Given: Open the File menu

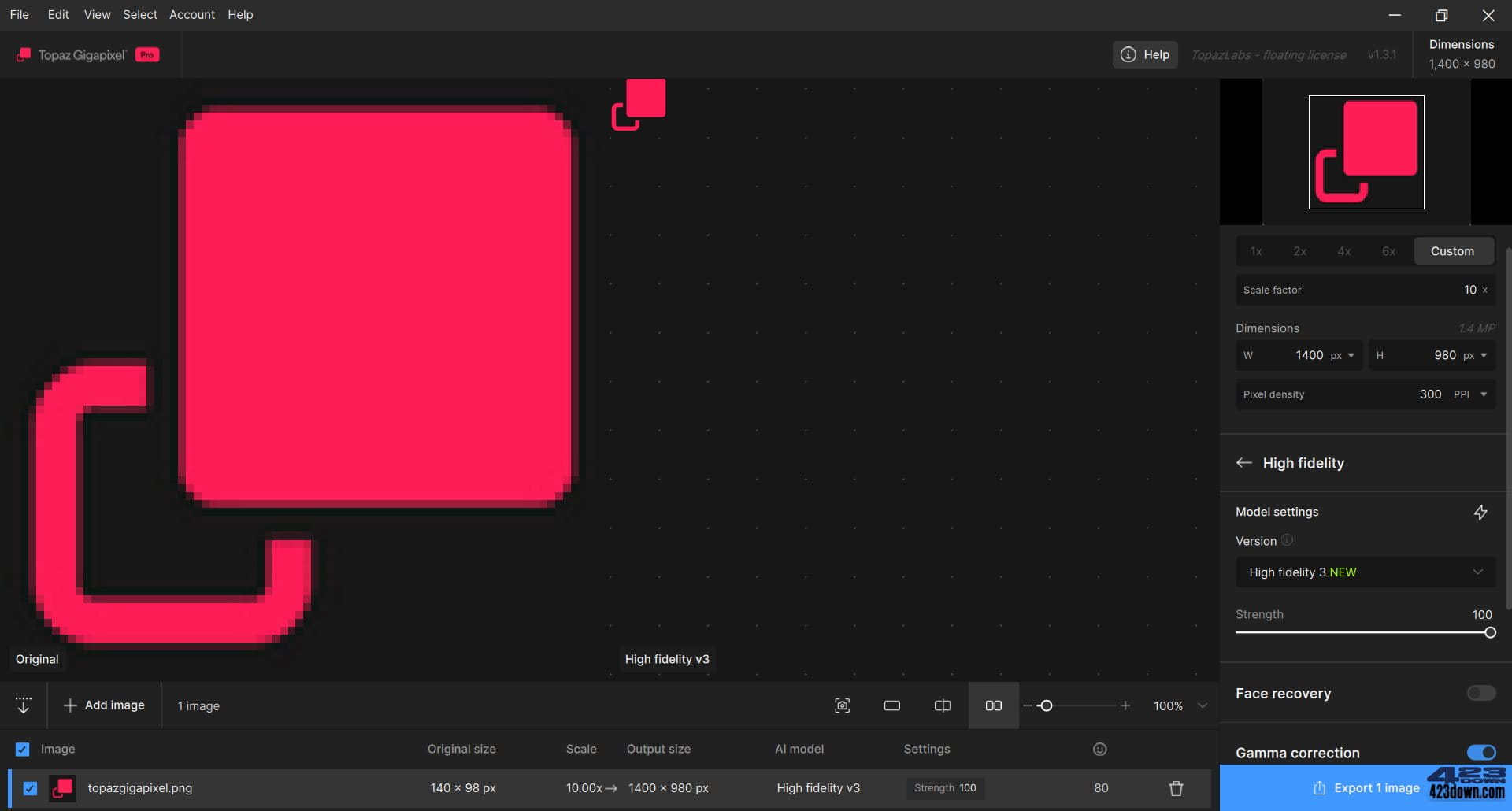Looking at the screenshot, I should pos(19,14).
